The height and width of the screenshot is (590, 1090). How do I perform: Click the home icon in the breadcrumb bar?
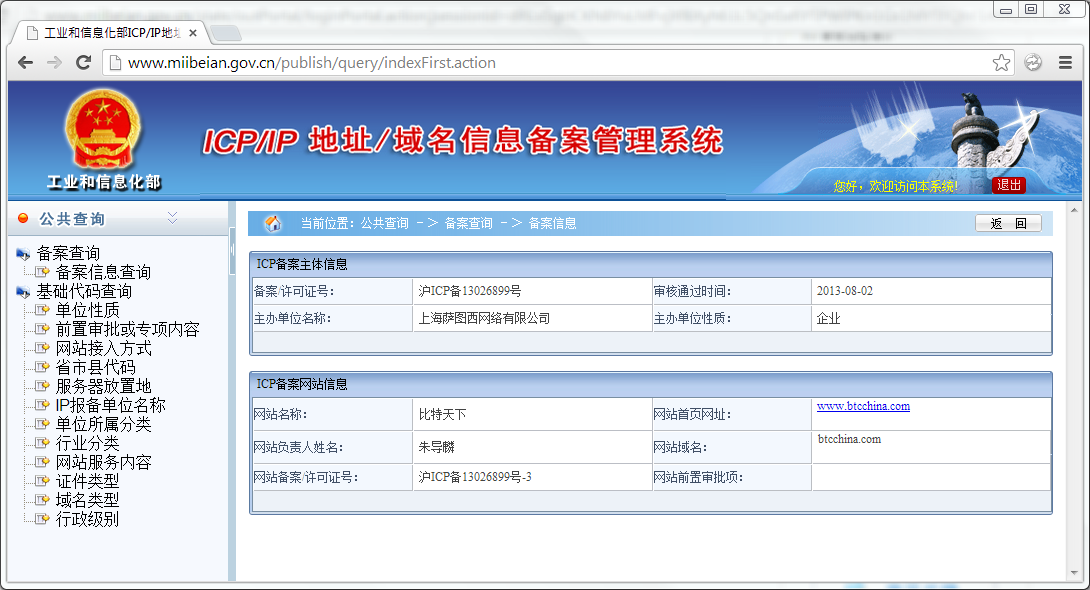tap(273, 223)
